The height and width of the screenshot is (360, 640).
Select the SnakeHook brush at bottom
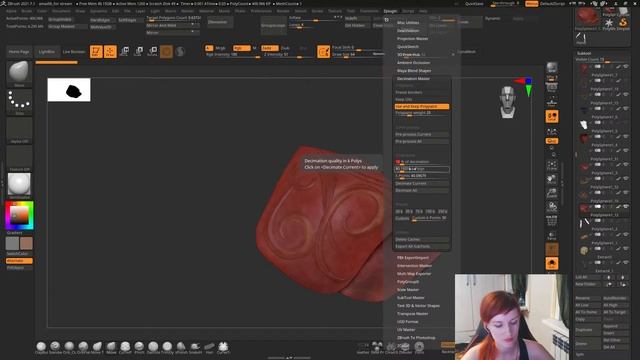(195, 347)
